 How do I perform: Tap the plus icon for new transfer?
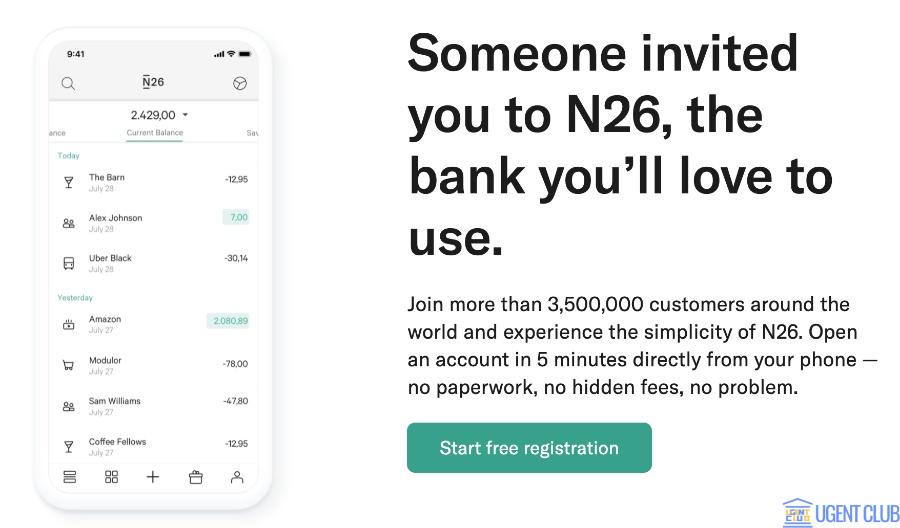153,477
